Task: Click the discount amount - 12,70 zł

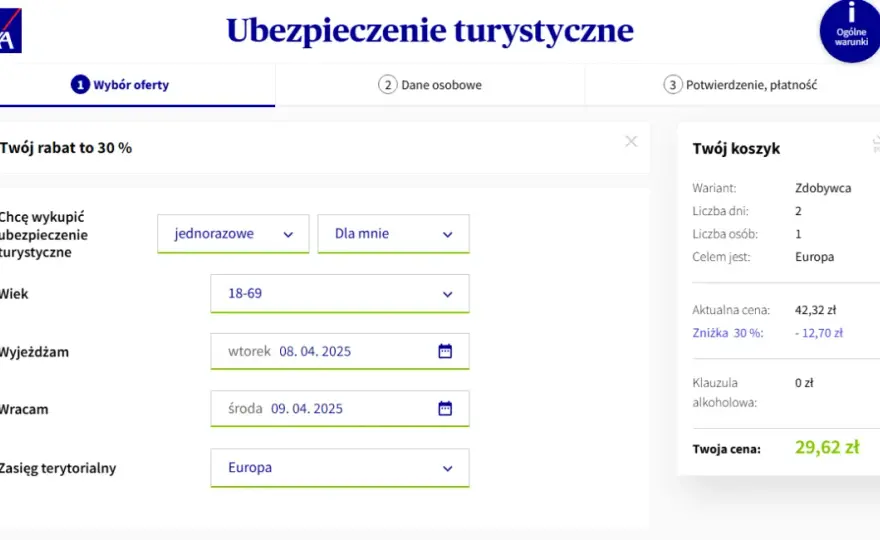Action: click(x=819, y=333)
